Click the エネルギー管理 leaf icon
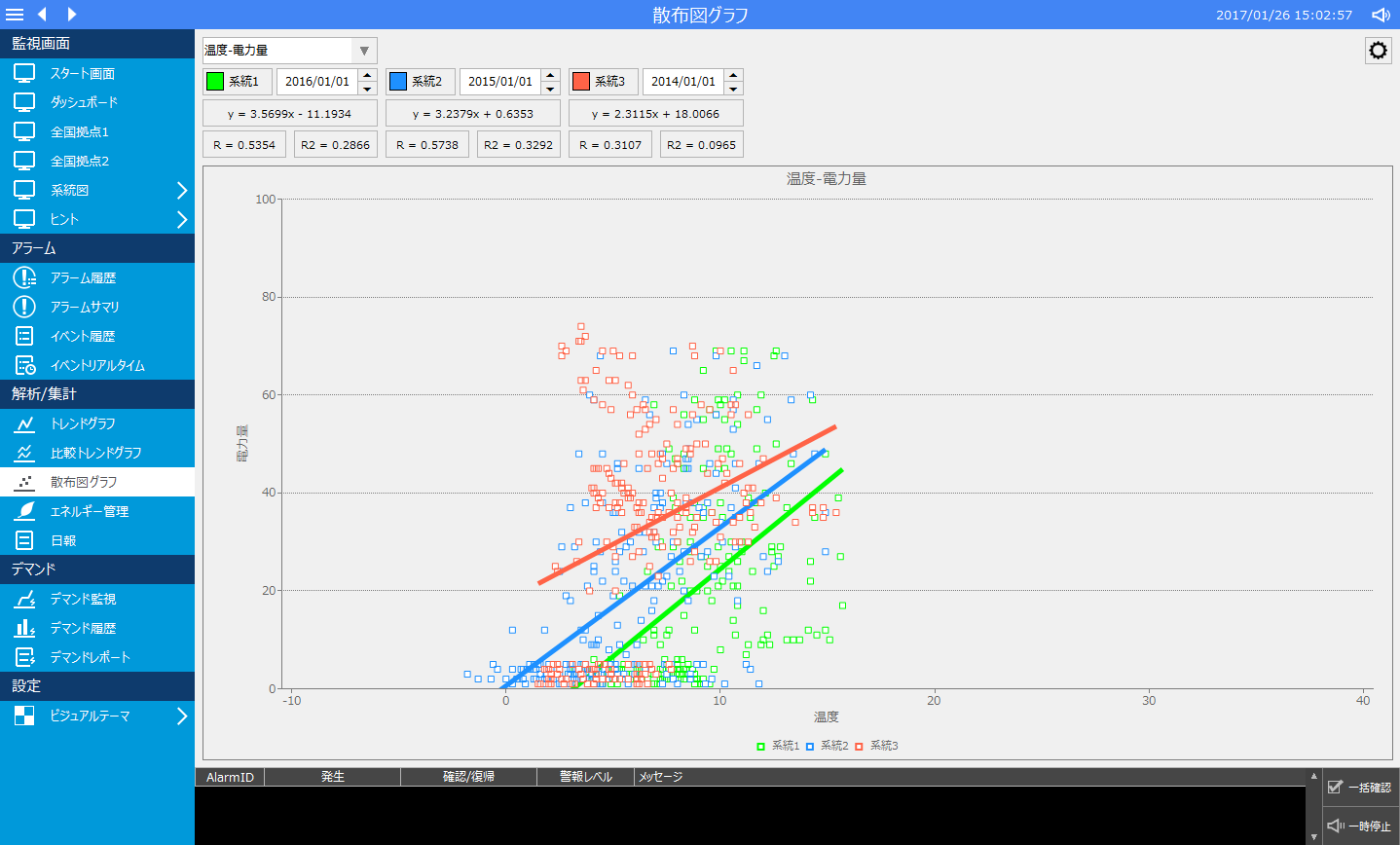1400x845 pixels. 24,511
